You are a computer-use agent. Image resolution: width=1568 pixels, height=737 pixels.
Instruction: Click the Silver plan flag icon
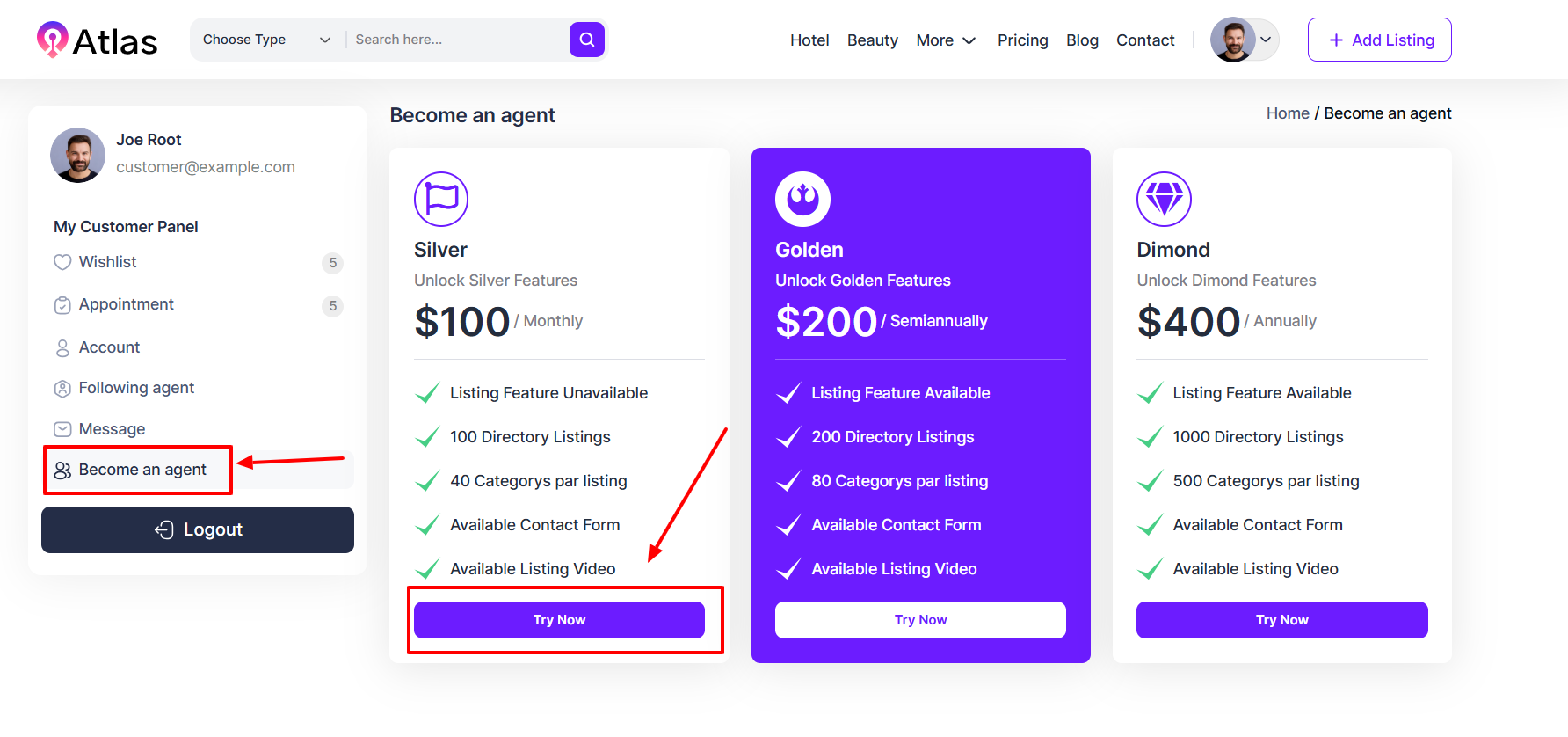click(441, 199)
